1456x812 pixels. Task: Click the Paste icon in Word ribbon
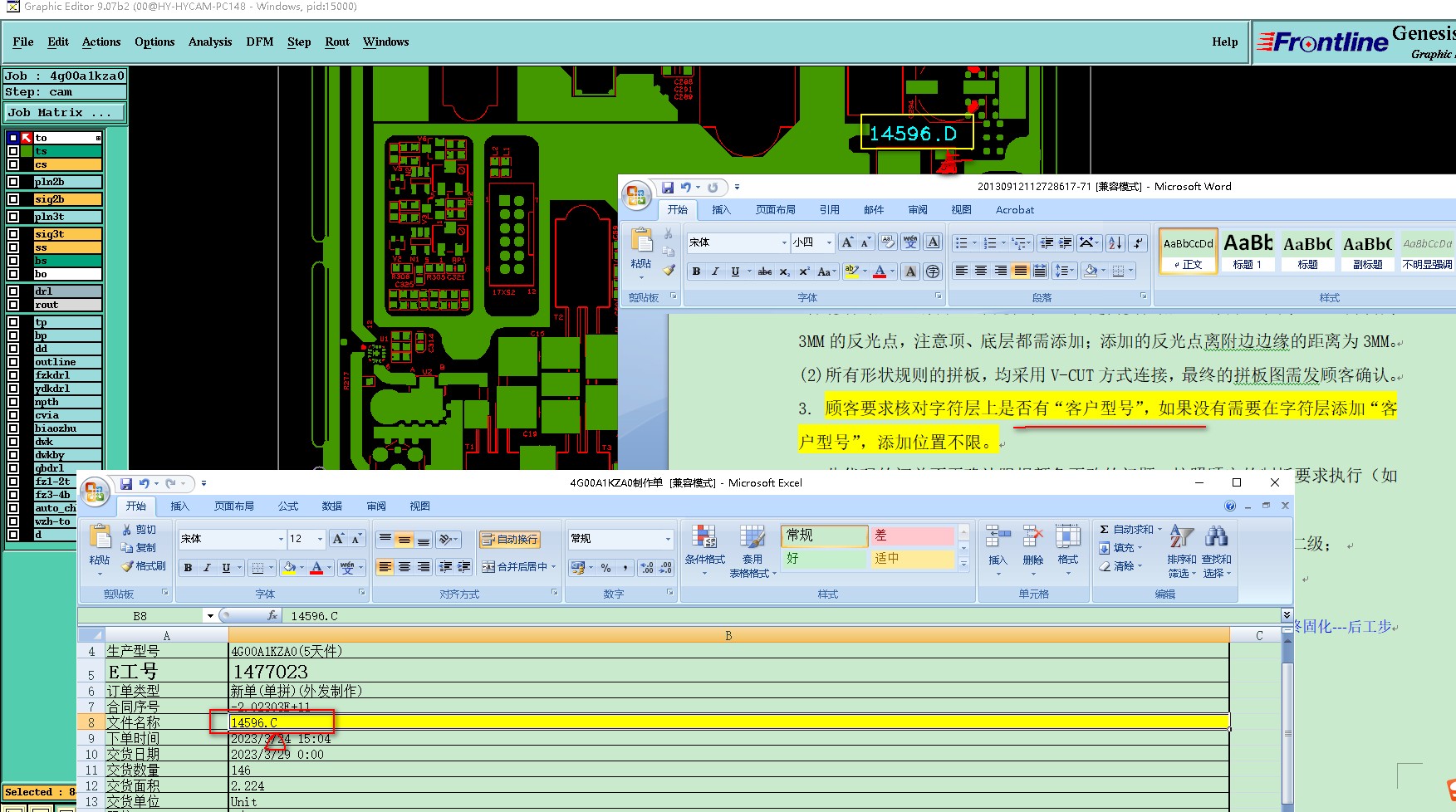[641, 241]
